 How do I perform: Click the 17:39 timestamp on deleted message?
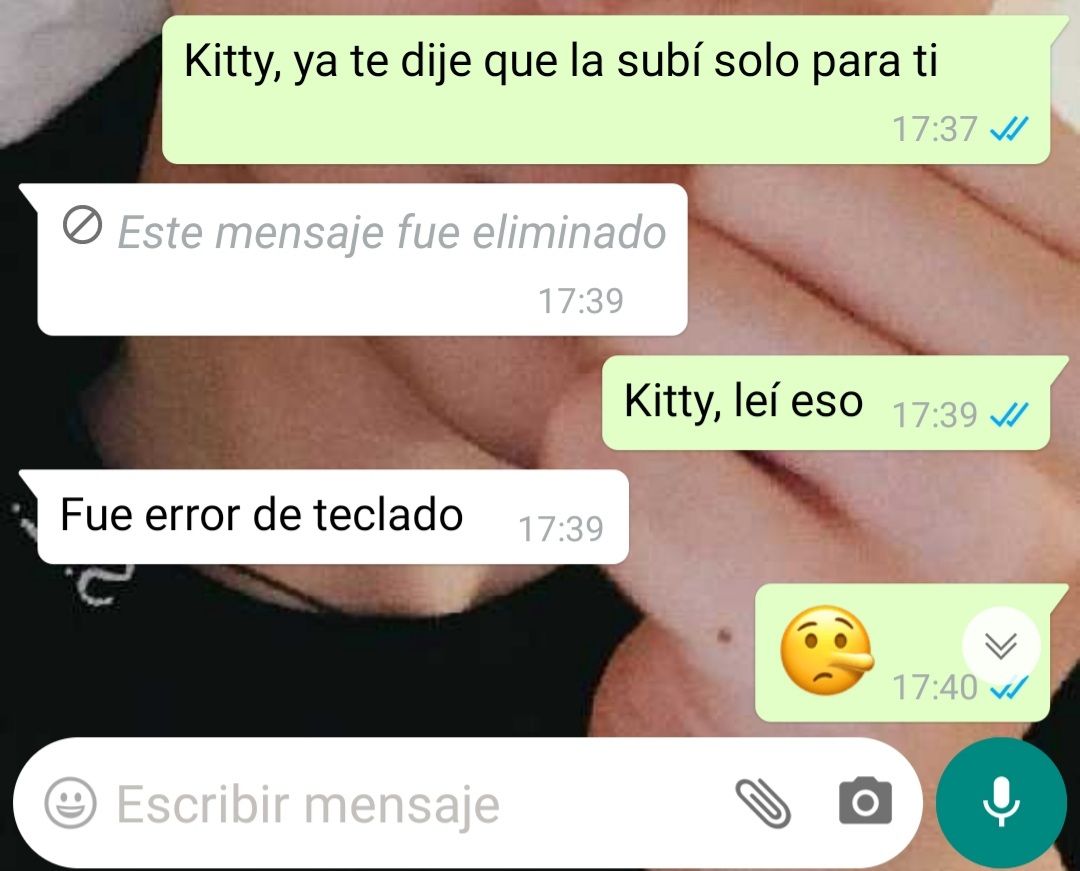(x=581, y=301)
